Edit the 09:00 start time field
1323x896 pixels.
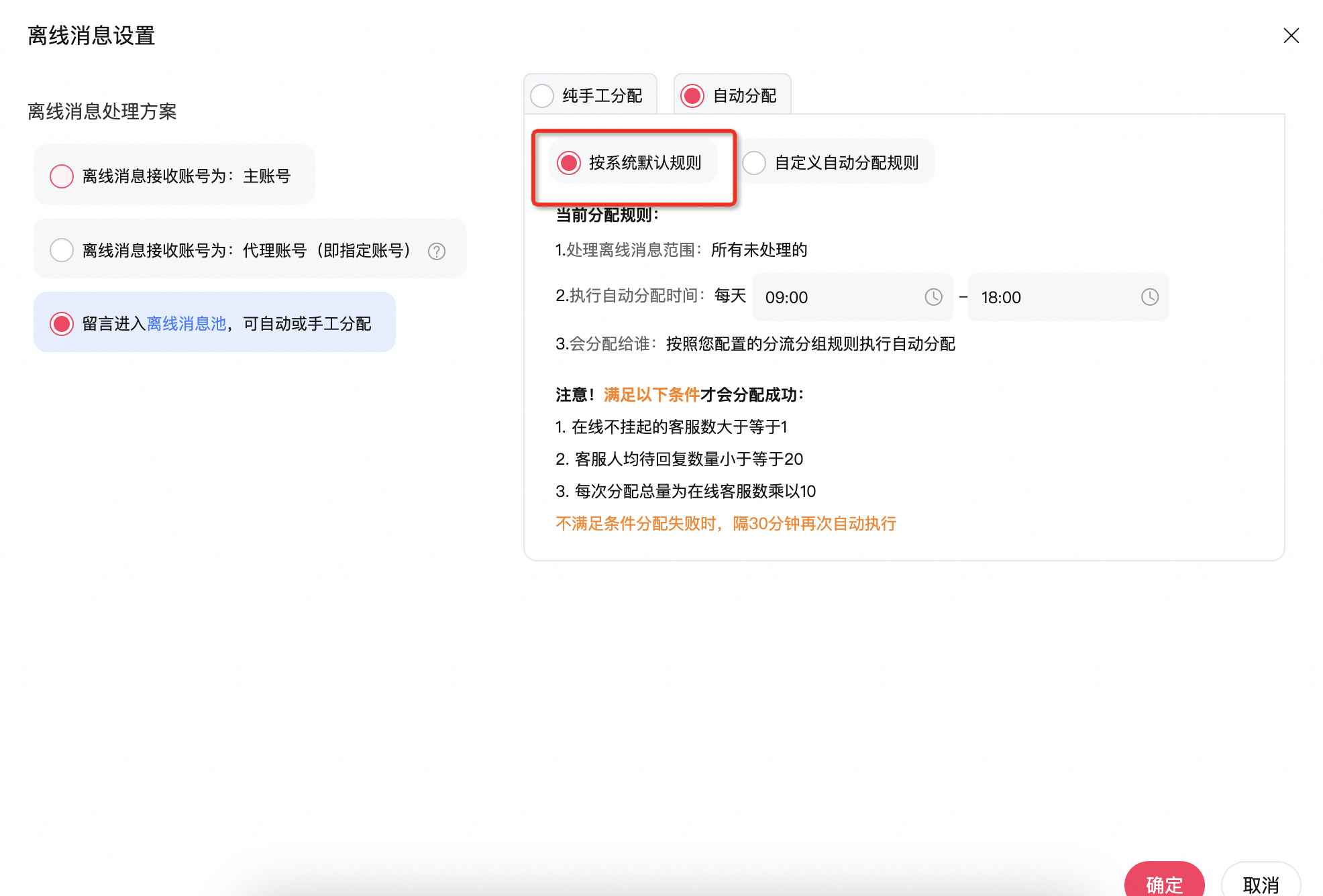tap(852, 297)
